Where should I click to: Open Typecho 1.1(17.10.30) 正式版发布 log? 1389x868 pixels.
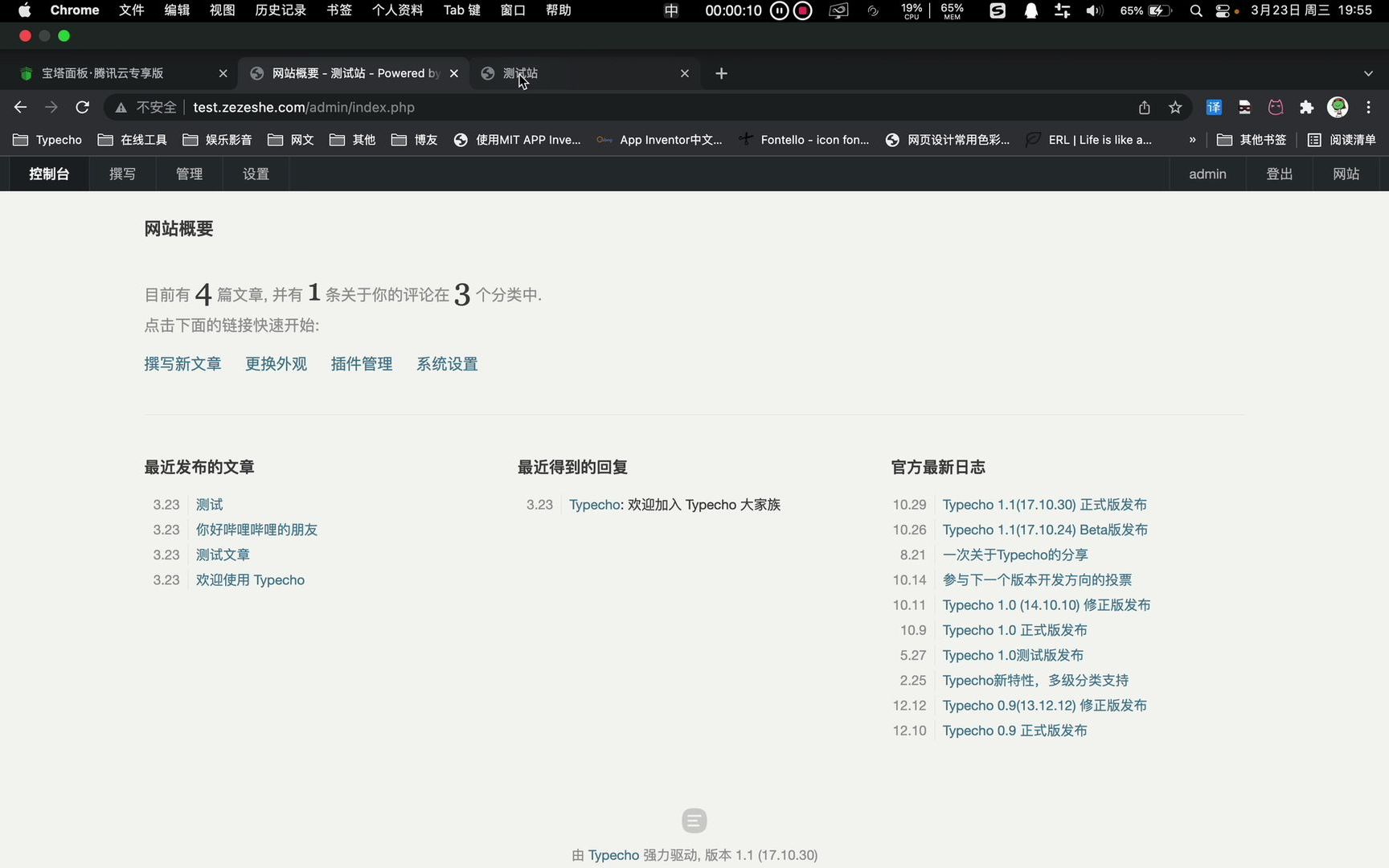tap(1045, 505)
